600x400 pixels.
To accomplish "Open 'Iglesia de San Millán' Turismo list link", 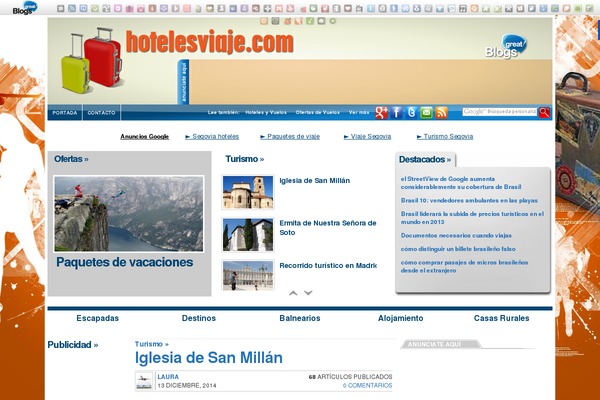I will click(315, 181).
